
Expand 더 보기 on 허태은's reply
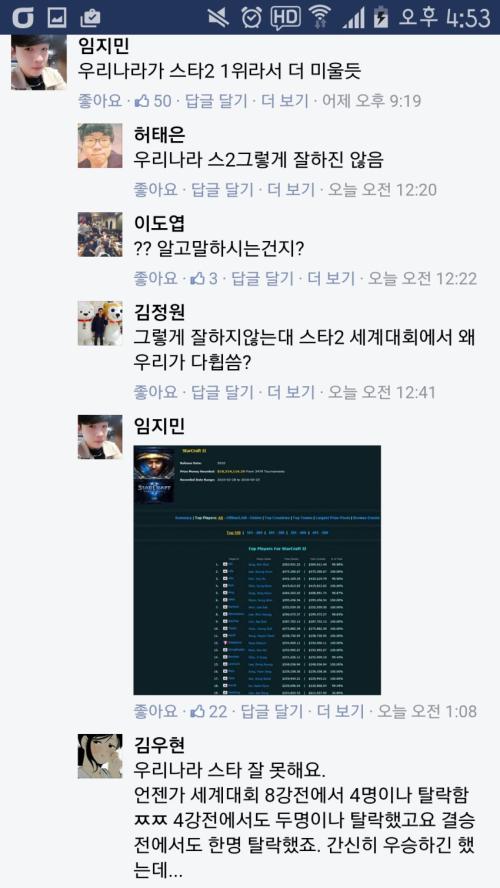tap(293, 190)
